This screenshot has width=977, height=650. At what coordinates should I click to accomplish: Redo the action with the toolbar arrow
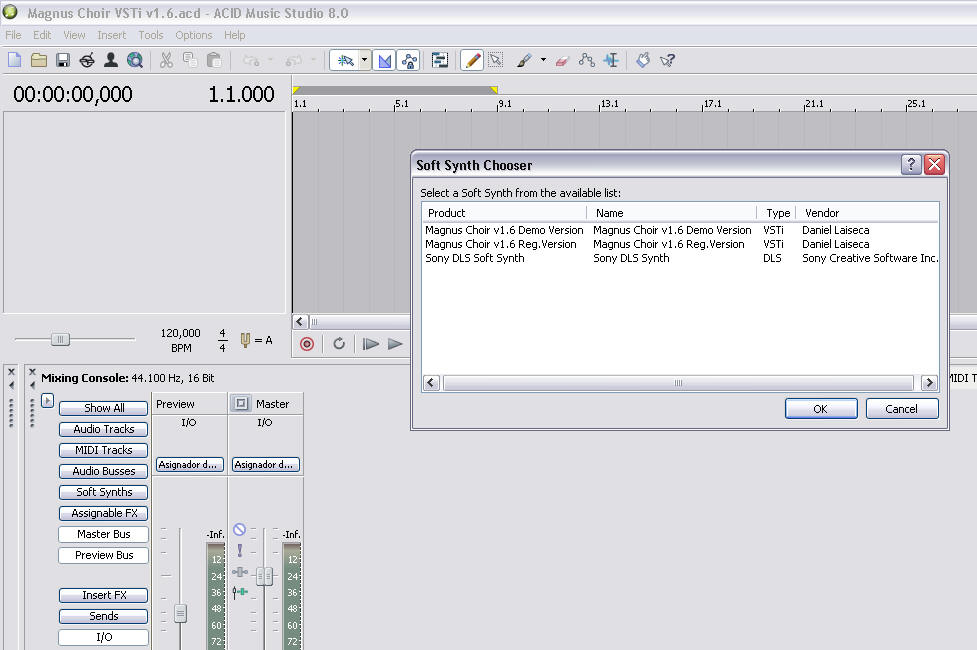(x=293, y=60)
